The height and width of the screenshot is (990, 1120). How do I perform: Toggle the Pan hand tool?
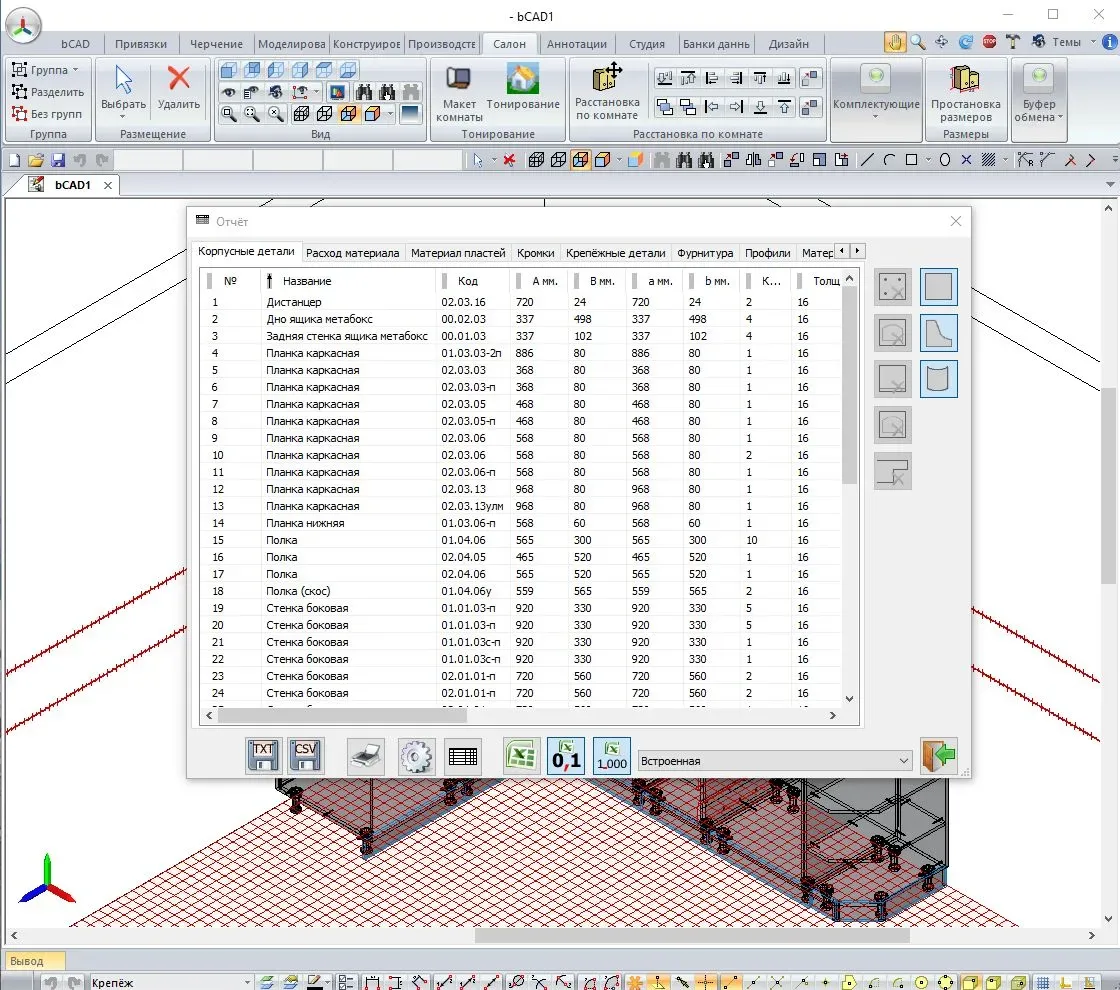coord(894,42)
